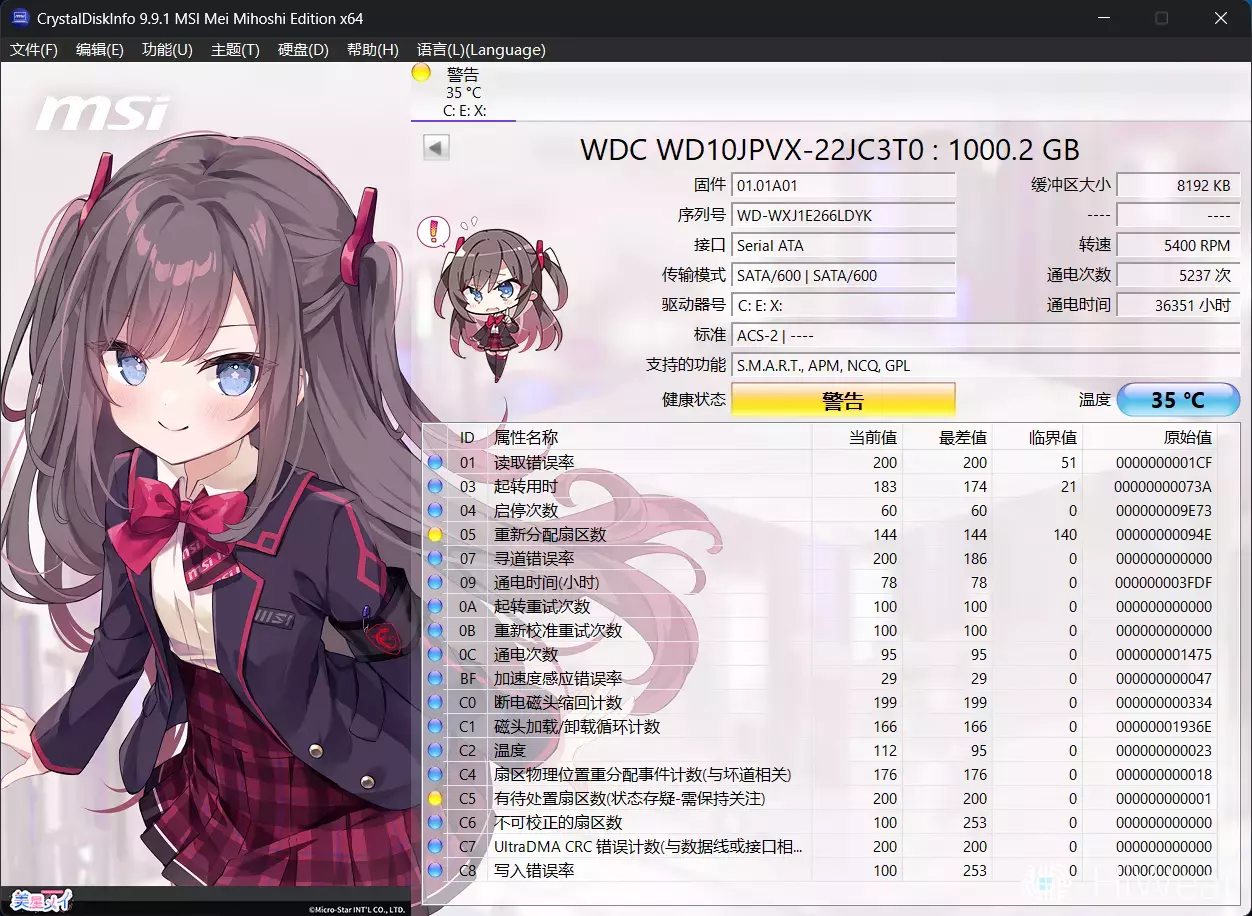Click the 支持的功能 field S.M.A.R.T., APM, NCQ, GPL

point(986,365)
